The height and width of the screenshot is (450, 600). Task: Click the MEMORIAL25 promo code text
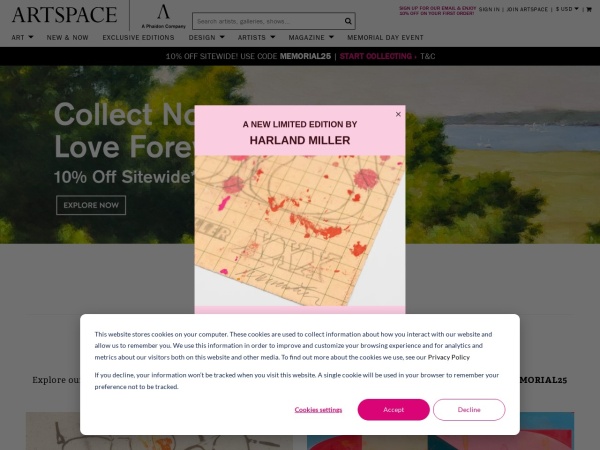305,56
